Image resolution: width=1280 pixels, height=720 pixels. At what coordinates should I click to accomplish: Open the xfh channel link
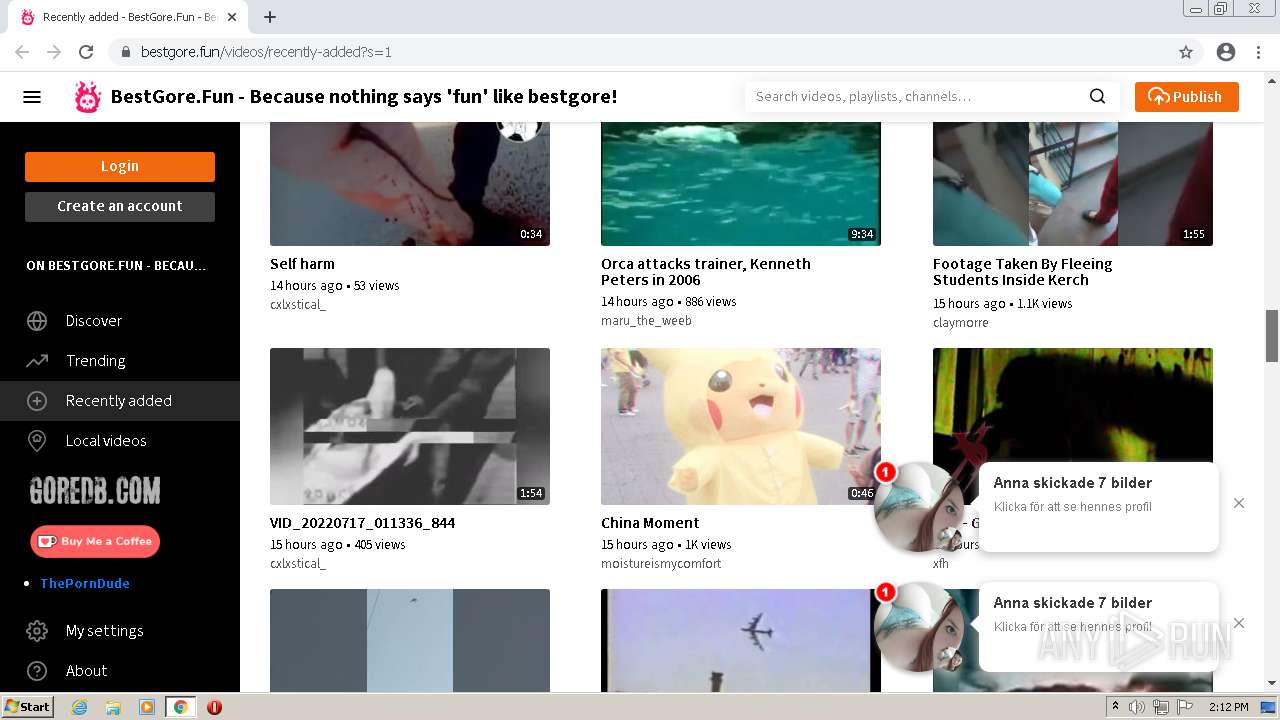[x=941, y=564]
